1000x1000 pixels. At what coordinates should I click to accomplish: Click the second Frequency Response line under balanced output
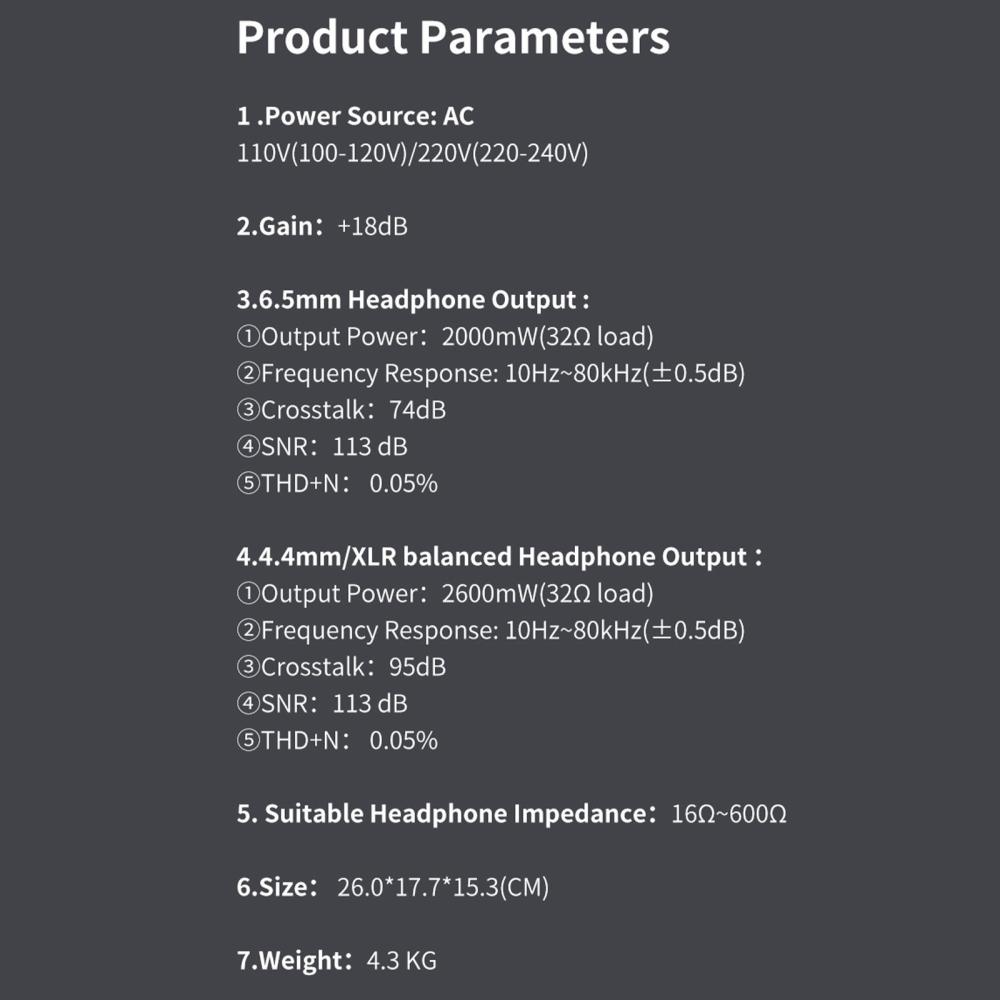click(x=490, y=631)
